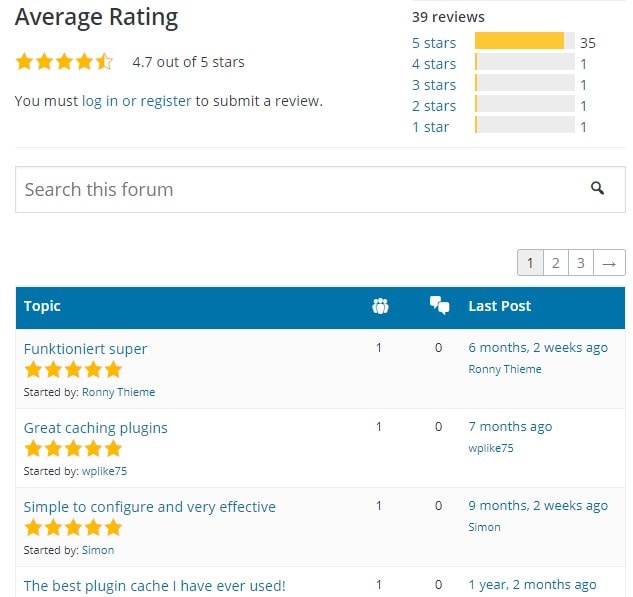Open the register link

(166, 101)
